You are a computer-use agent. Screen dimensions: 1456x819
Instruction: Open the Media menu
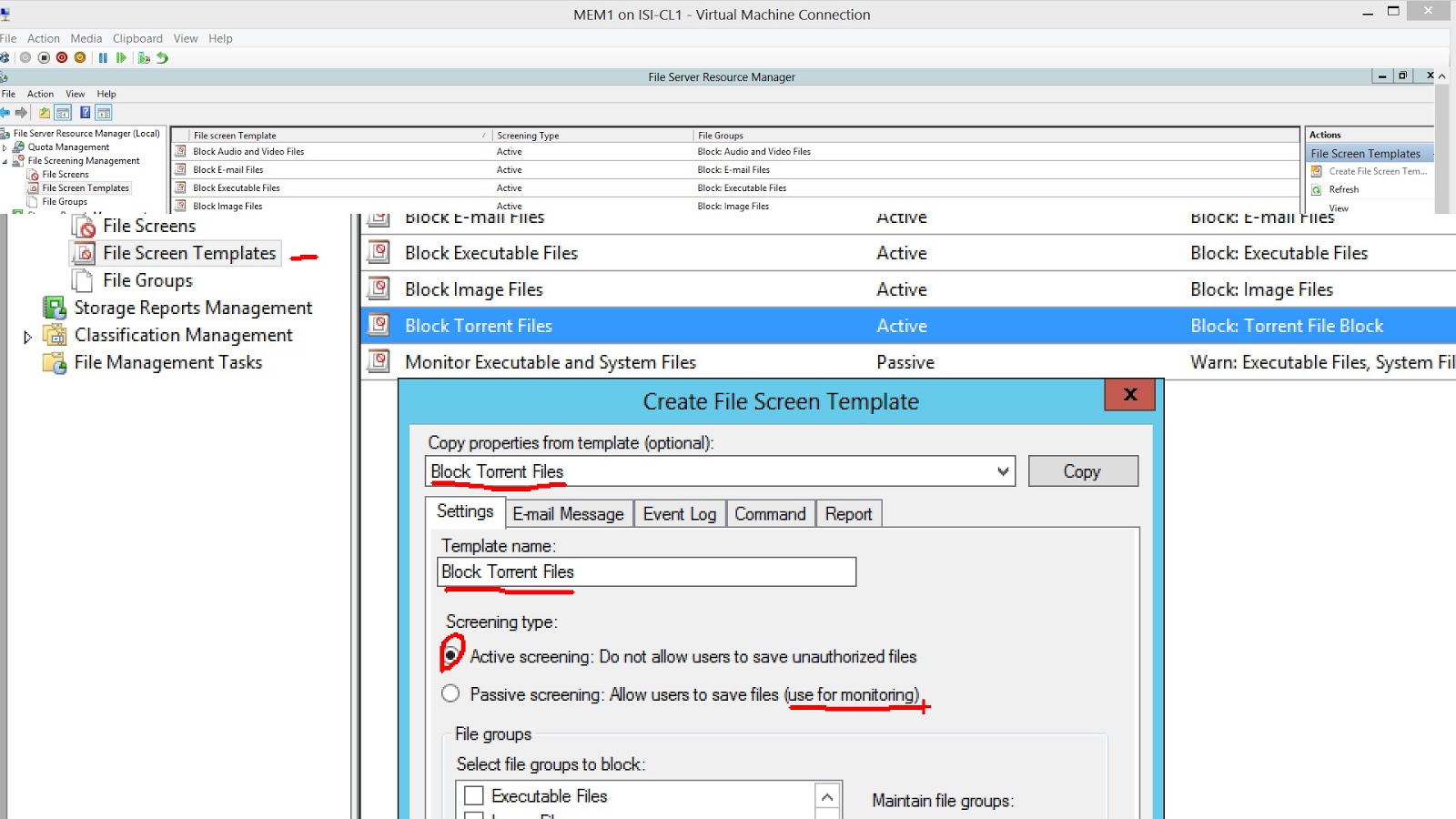(x=86, y=38)
